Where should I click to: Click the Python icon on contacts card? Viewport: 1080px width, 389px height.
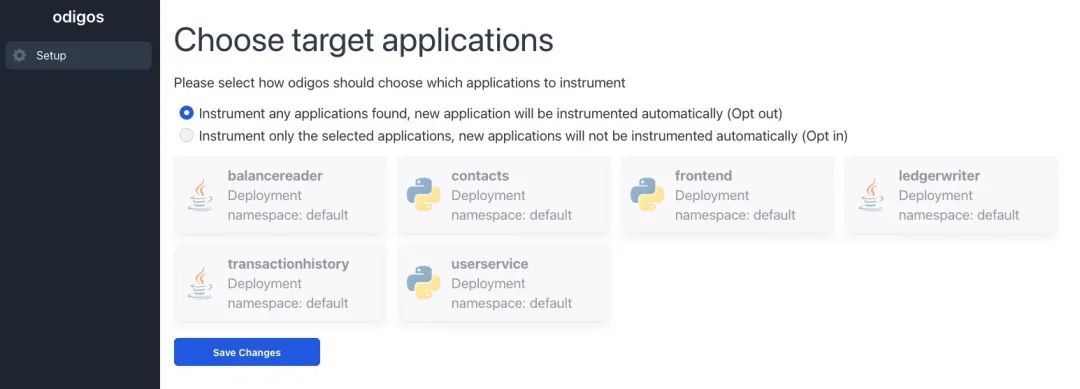424,195
